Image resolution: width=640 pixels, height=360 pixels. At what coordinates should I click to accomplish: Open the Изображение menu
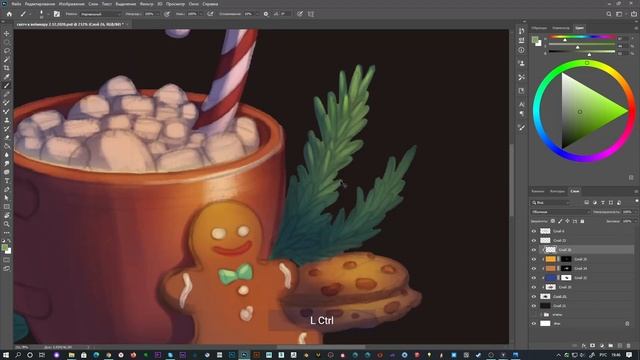(71, 4)
